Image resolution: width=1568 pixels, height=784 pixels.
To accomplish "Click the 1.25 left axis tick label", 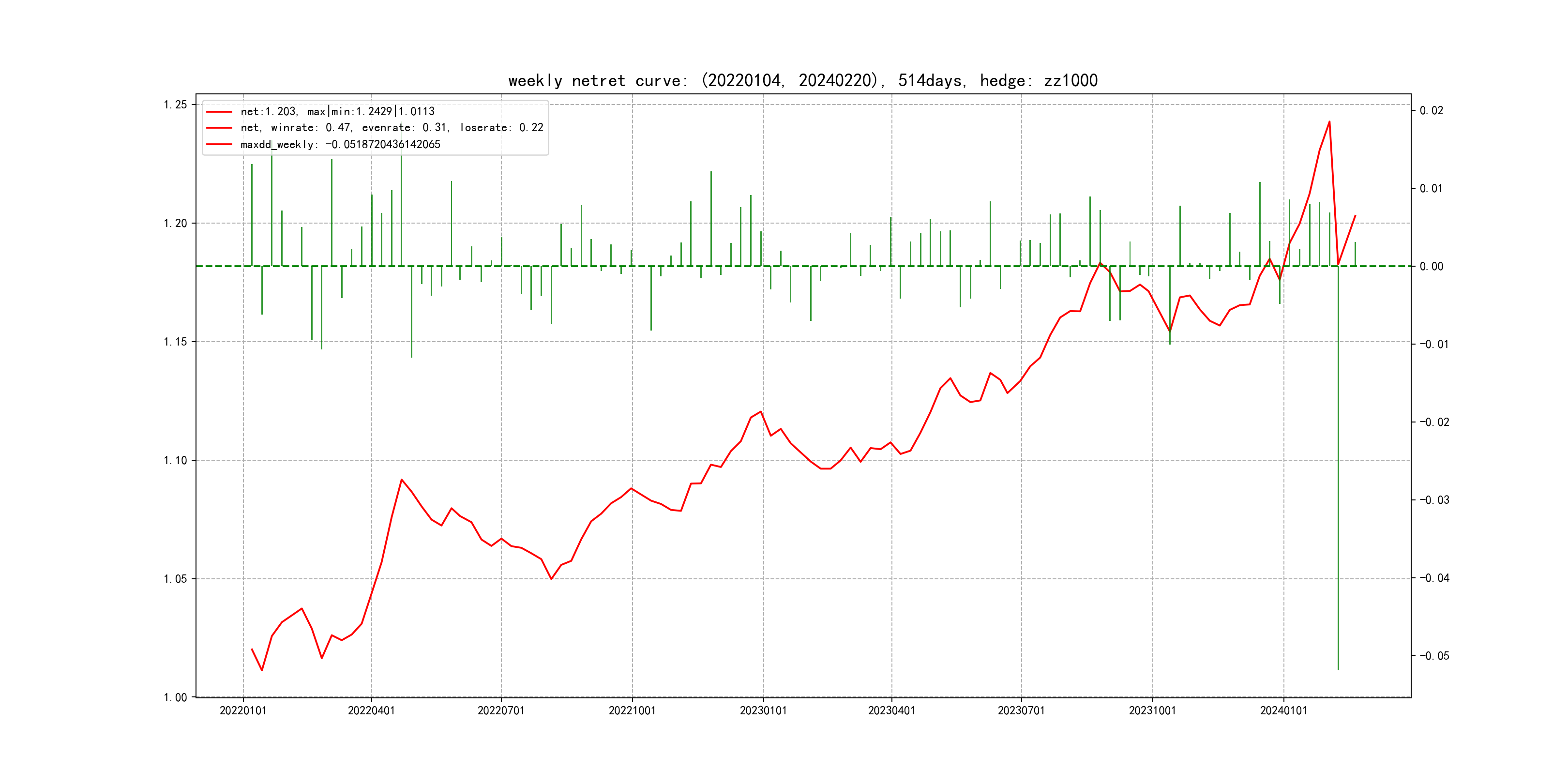I will pyautogui.click(x=175, y=105).
